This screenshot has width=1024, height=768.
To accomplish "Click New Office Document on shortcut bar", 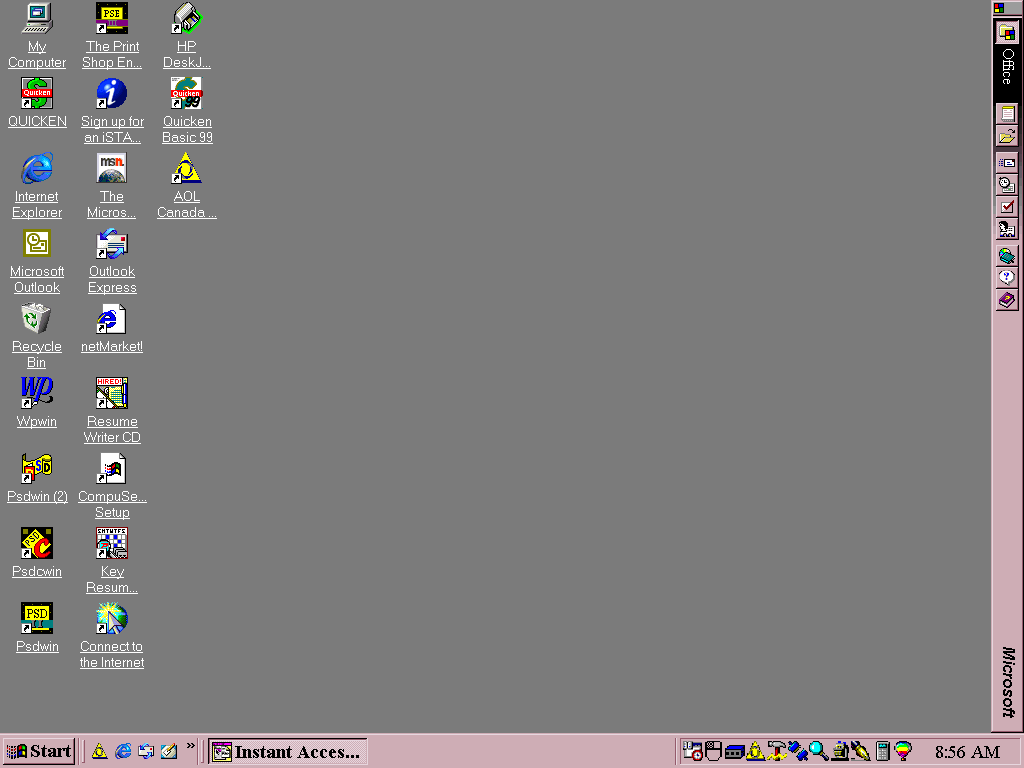I will coord(1007,114).
